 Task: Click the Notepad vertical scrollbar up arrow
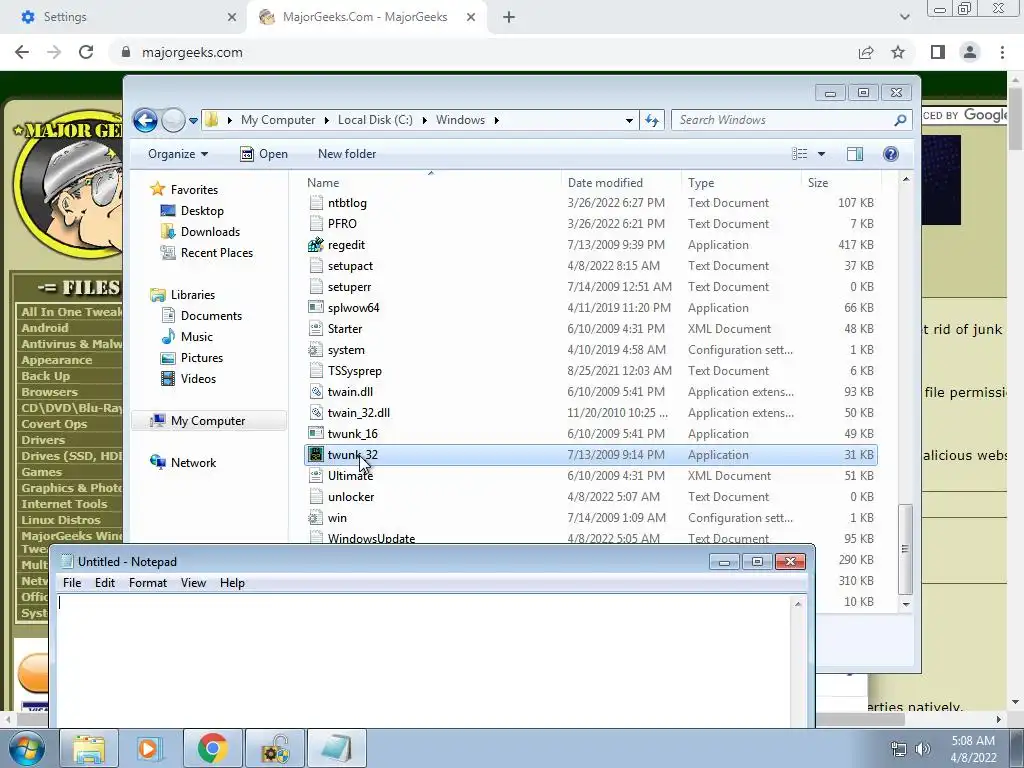(798, 604)
